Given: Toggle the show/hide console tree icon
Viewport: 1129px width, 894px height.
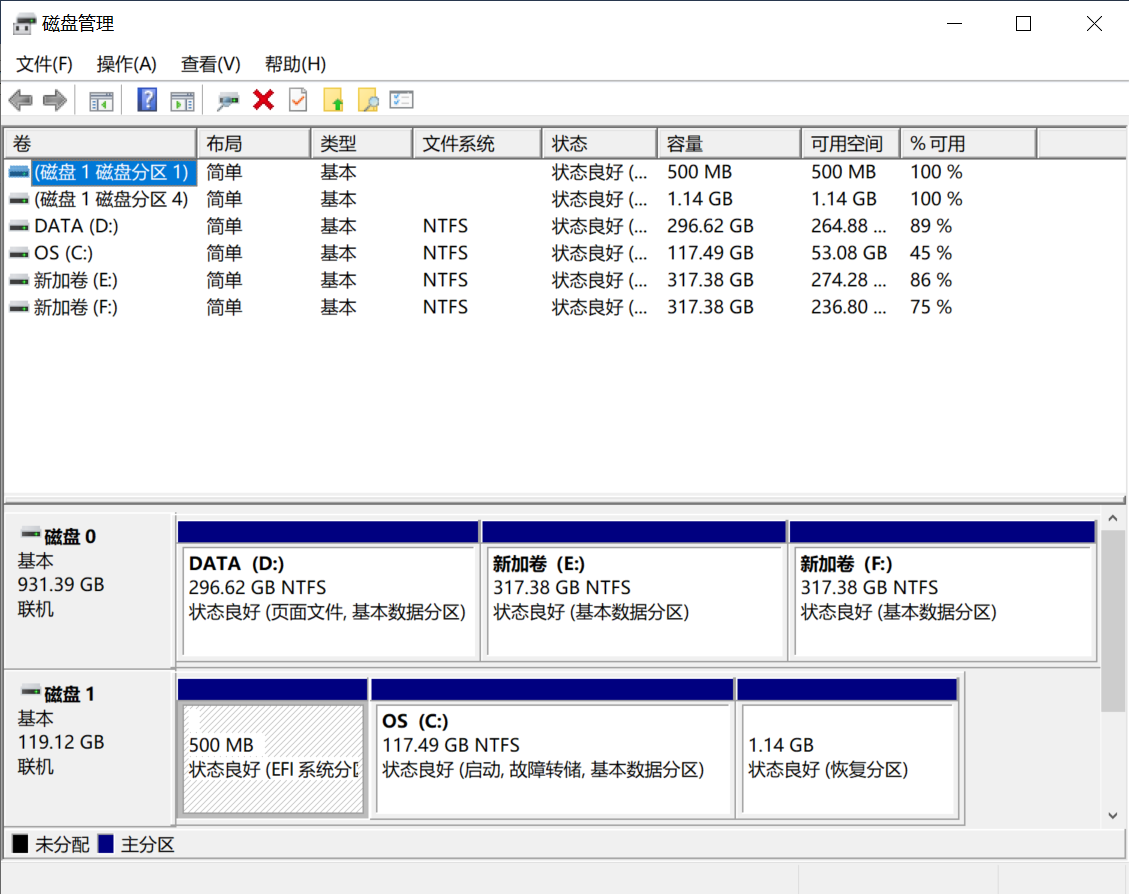Looking at the screenshot, I should click(102, 101).
